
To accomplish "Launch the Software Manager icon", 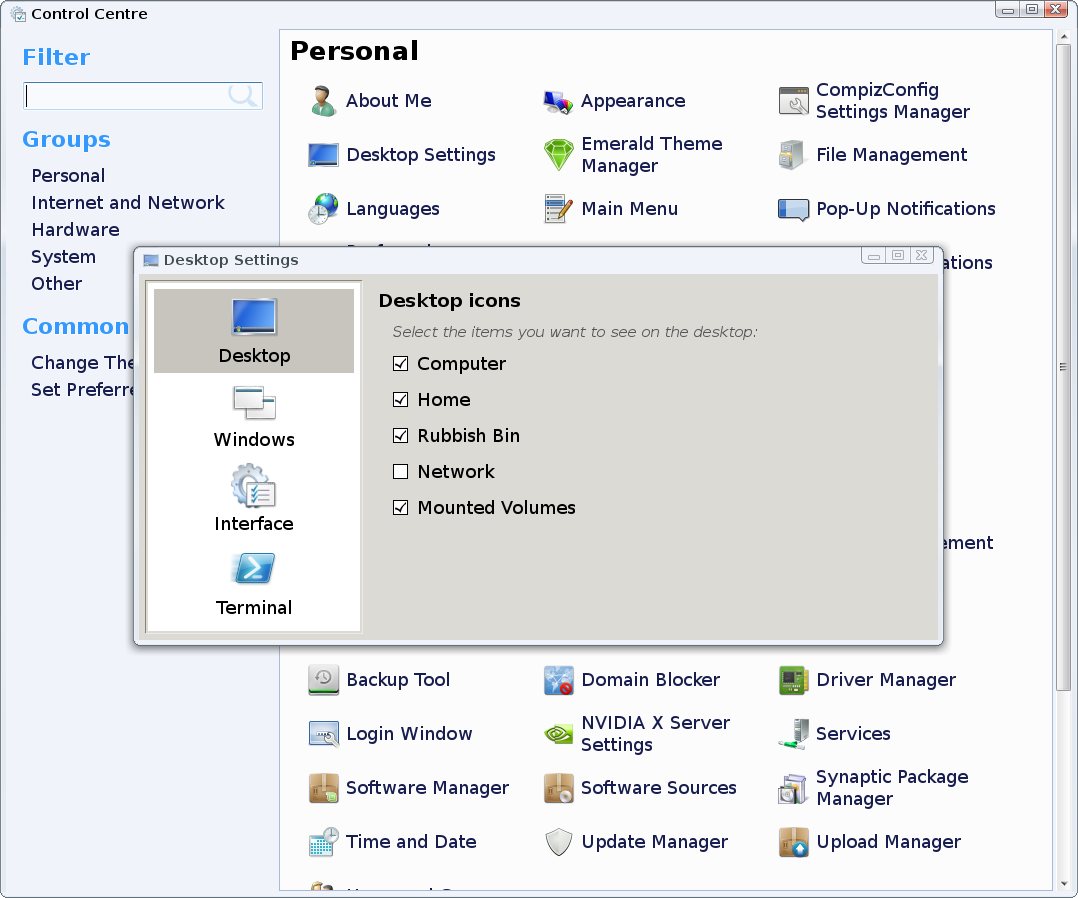I will point(323,788).
